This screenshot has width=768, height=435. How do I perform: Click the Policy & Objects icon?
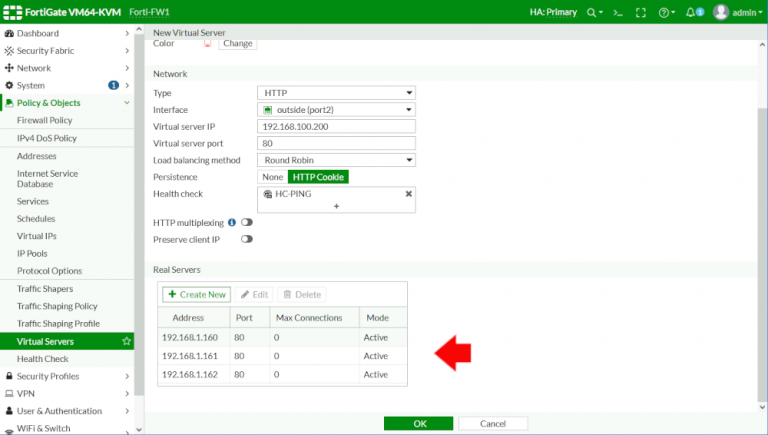9,103
